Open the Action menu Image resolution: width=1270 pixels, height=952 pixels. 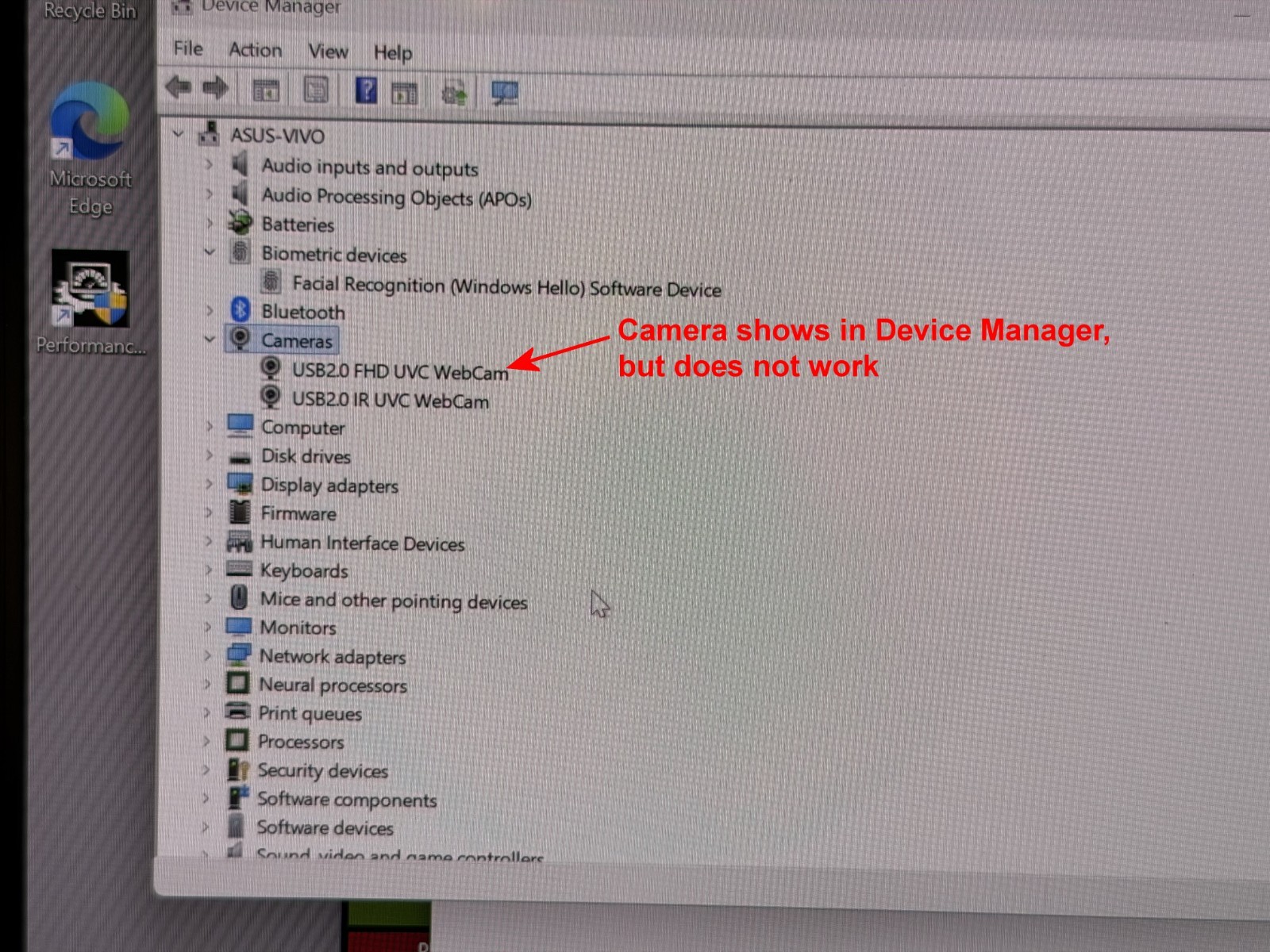255,50
